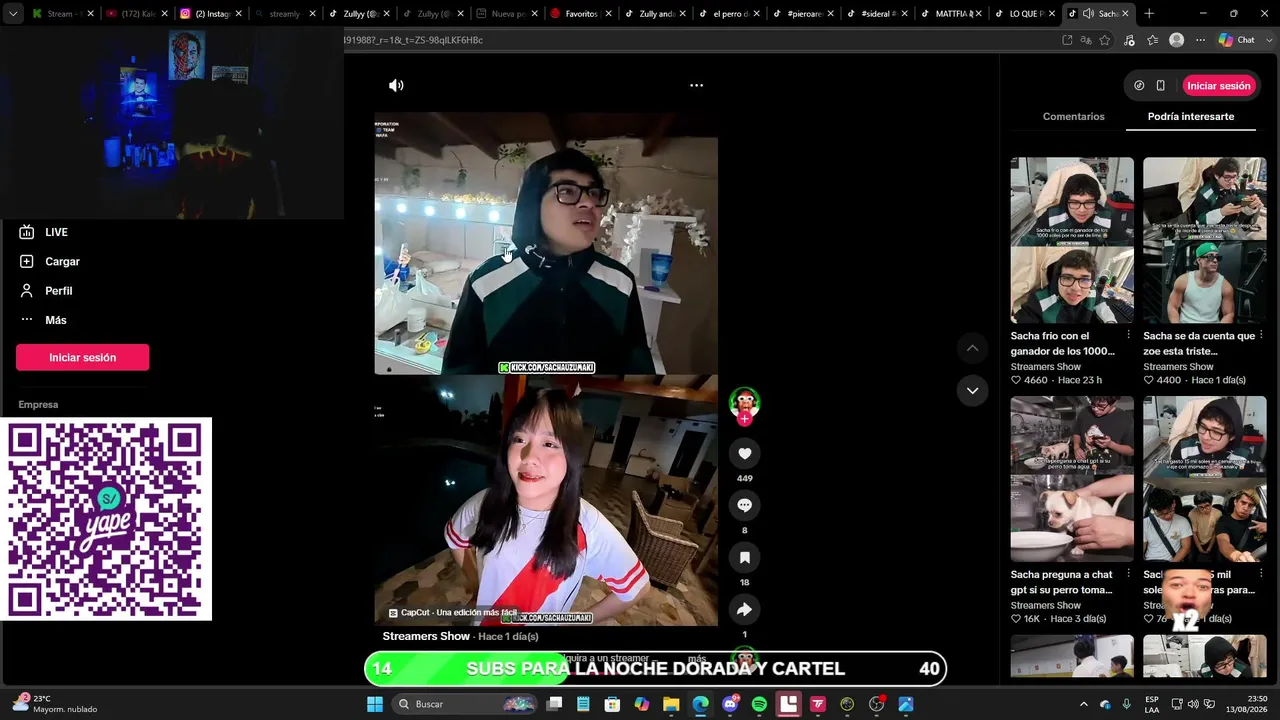Screen dimensions: 1280x720
Task: Click the taskbar Buscar search box
Action: tap(466, 704)
